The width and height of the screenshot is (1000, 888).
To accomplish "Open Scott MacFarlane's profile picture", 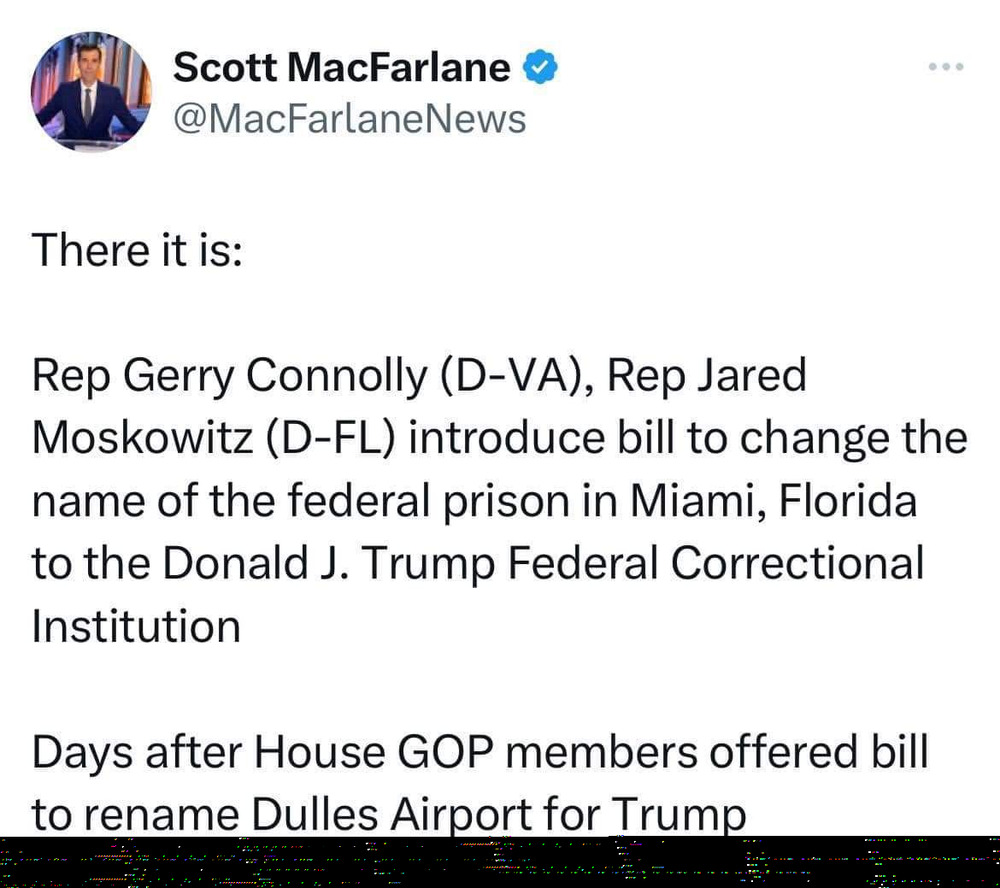I will point(91,92).
